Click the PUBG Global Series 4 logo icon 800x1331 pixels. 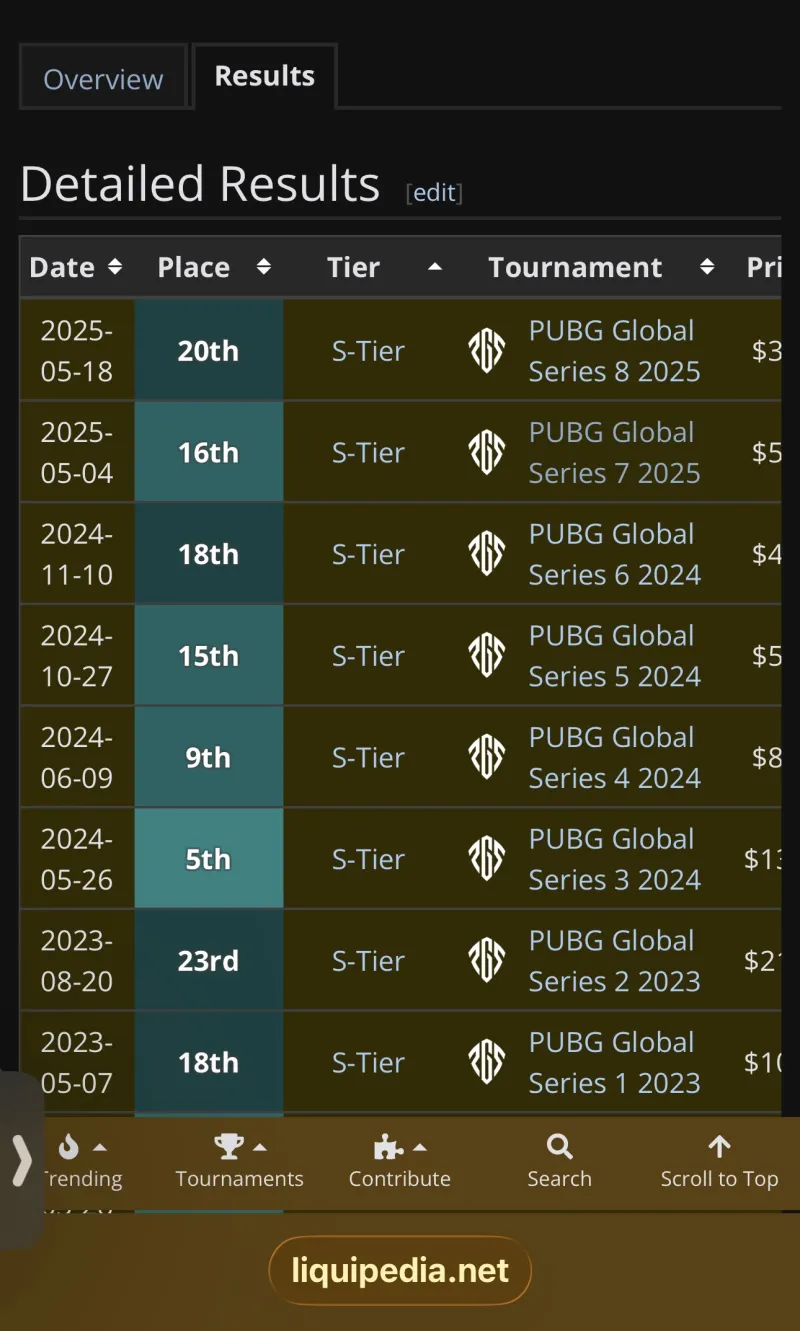487,757
